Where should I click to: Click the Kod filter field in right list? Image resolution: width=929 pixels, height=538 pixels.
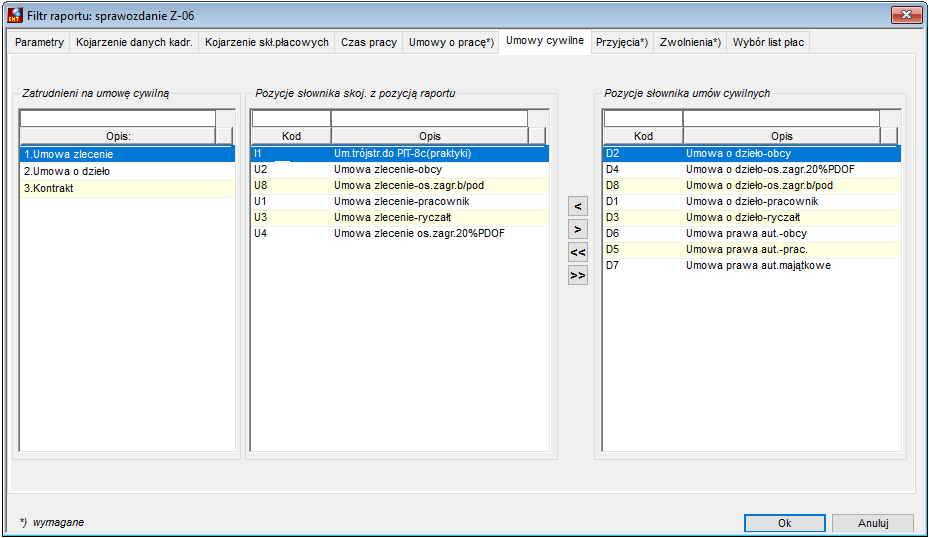(x=643, y=119)
